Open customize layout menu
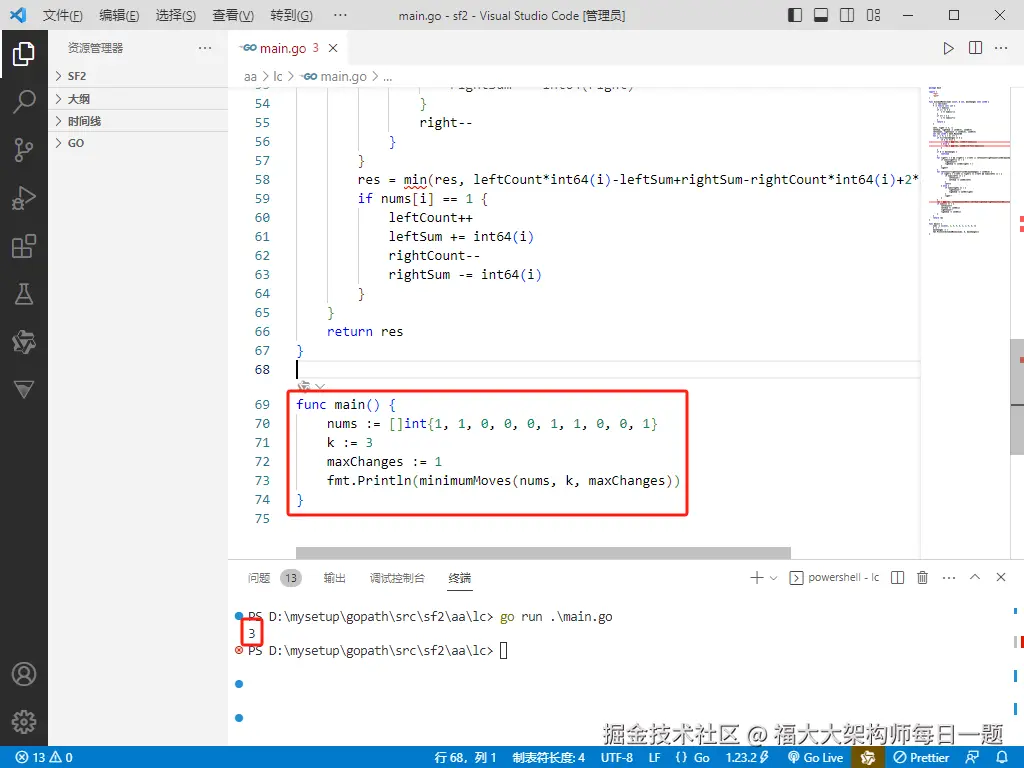This screenshot has height=768, width=1024. pyautogui.click(x=873, y=15)
